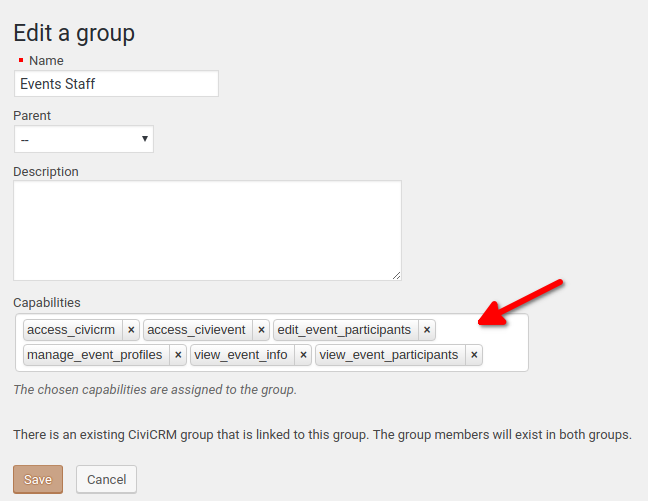648x501 pixels.
Task: Remove the manage_event_profiles capability tag
Action: point(178,355)
